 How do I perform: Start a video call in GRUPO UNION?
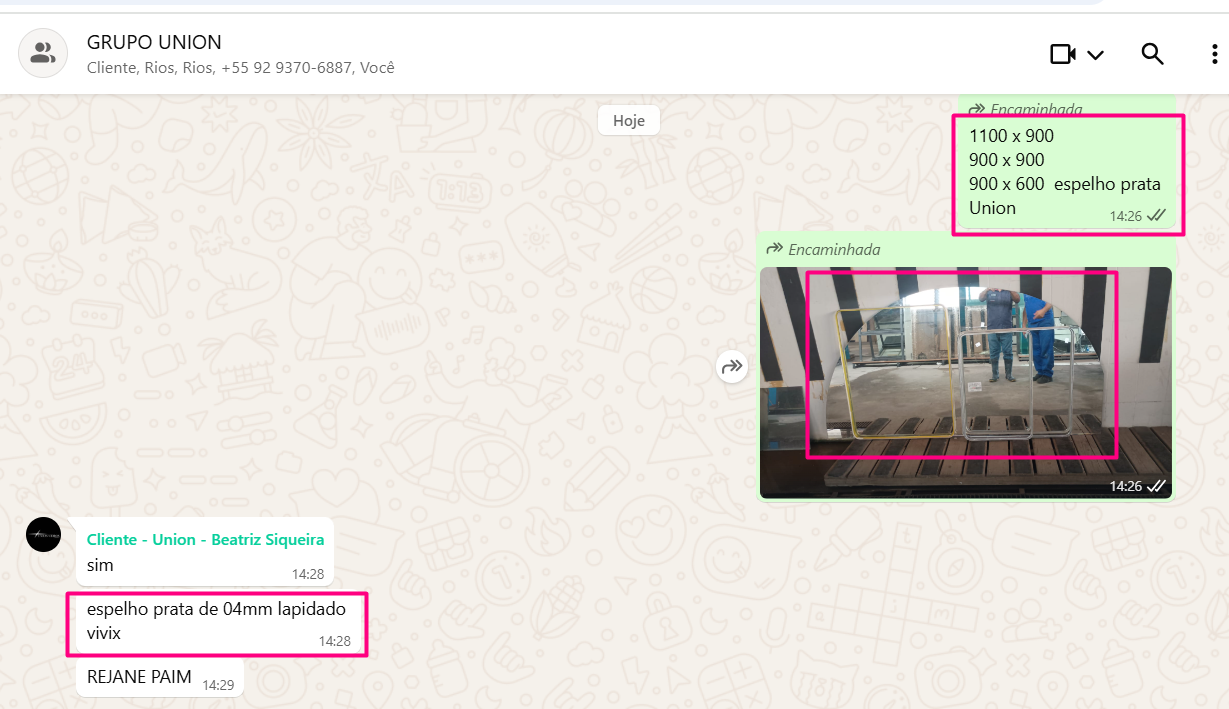(x=1062, y=54)
